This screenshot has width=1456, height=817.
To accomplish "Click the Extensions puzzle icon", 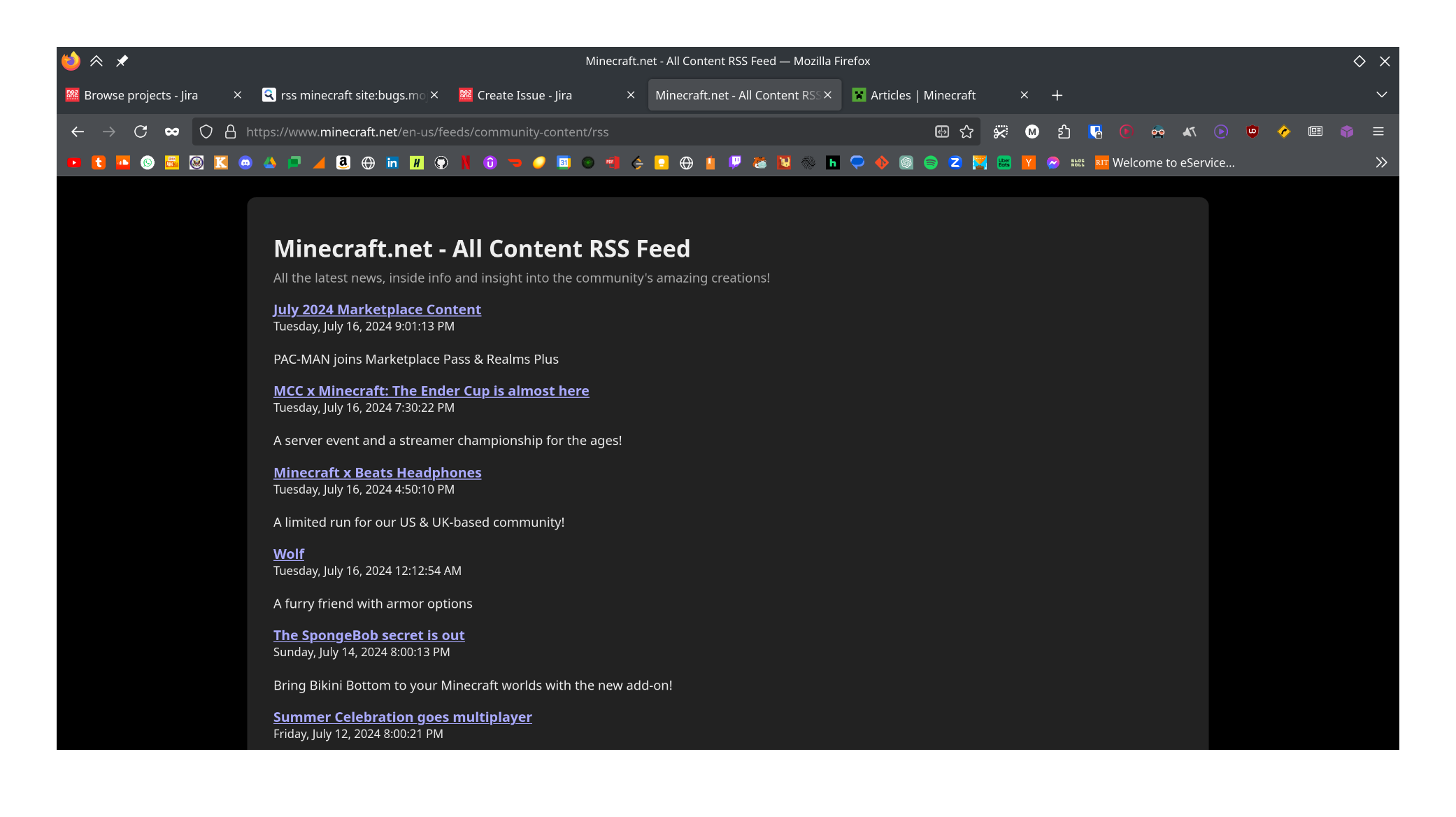I will (1064, 132).
